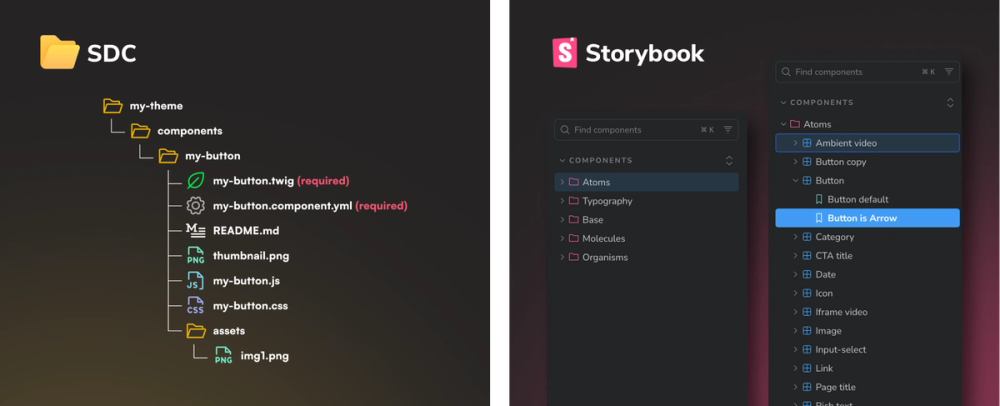The width and height of the screenshot is (1000, 406).
Task: Expand the Molecules folder chevron
Action: click(x=562, y=238)
